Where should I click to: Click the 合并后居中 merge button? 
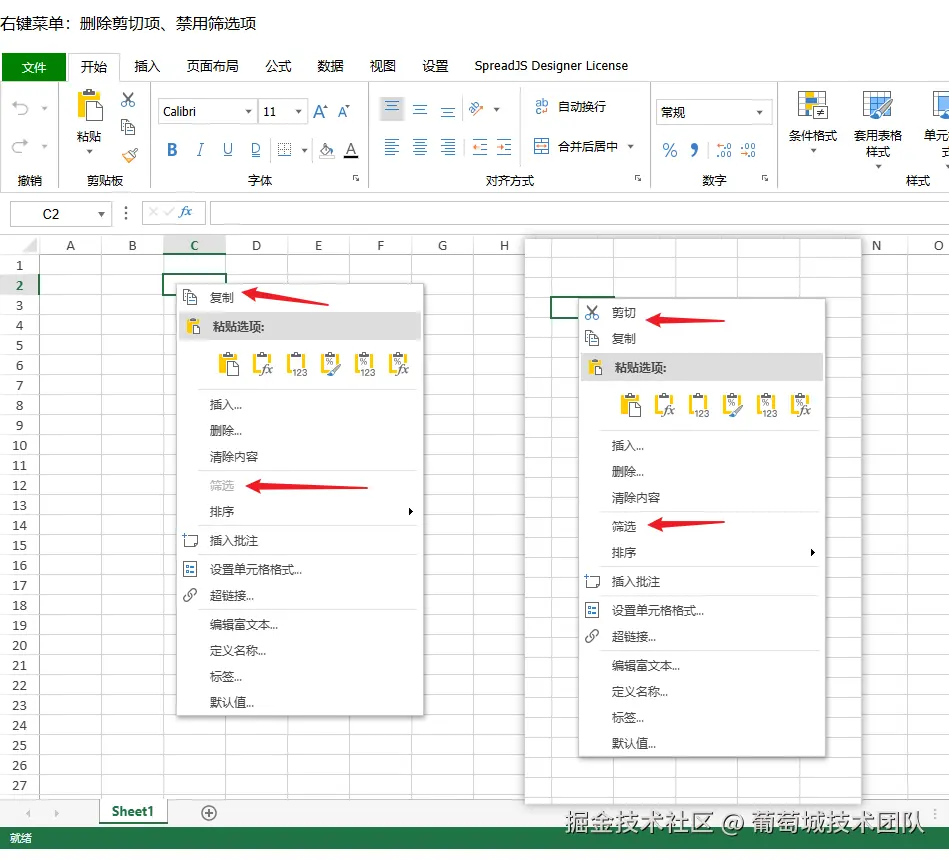pos(576,146)
